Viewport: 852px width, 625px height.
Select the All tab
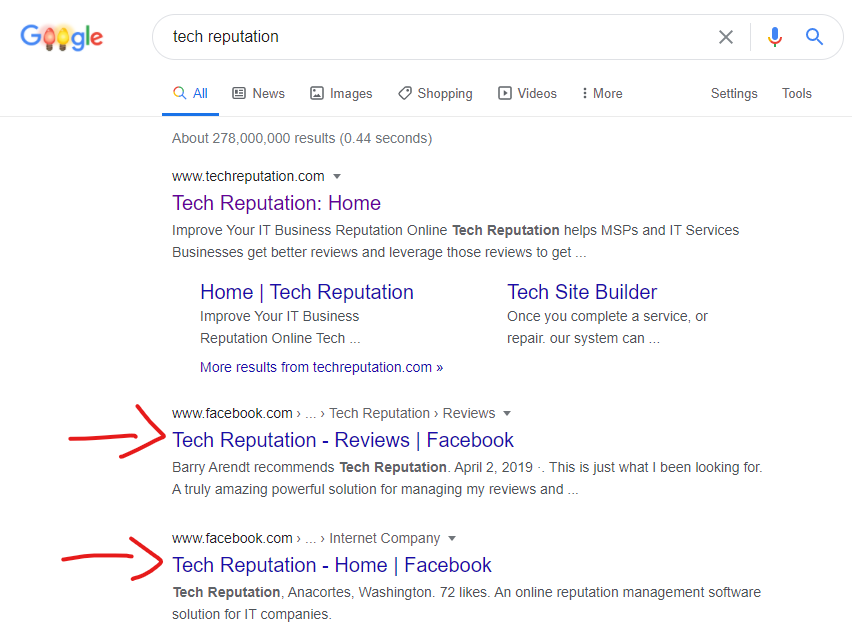coord(190,93)
